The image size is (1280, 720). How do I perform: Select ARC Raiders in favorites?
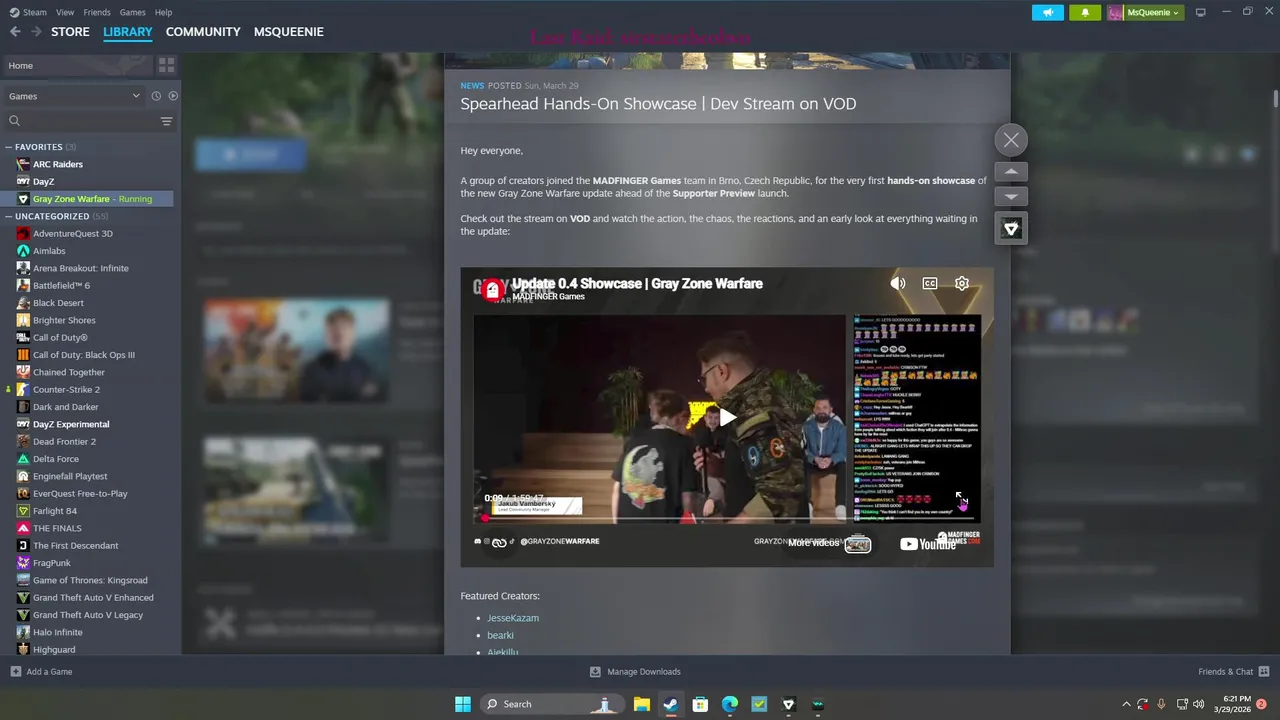58,164
